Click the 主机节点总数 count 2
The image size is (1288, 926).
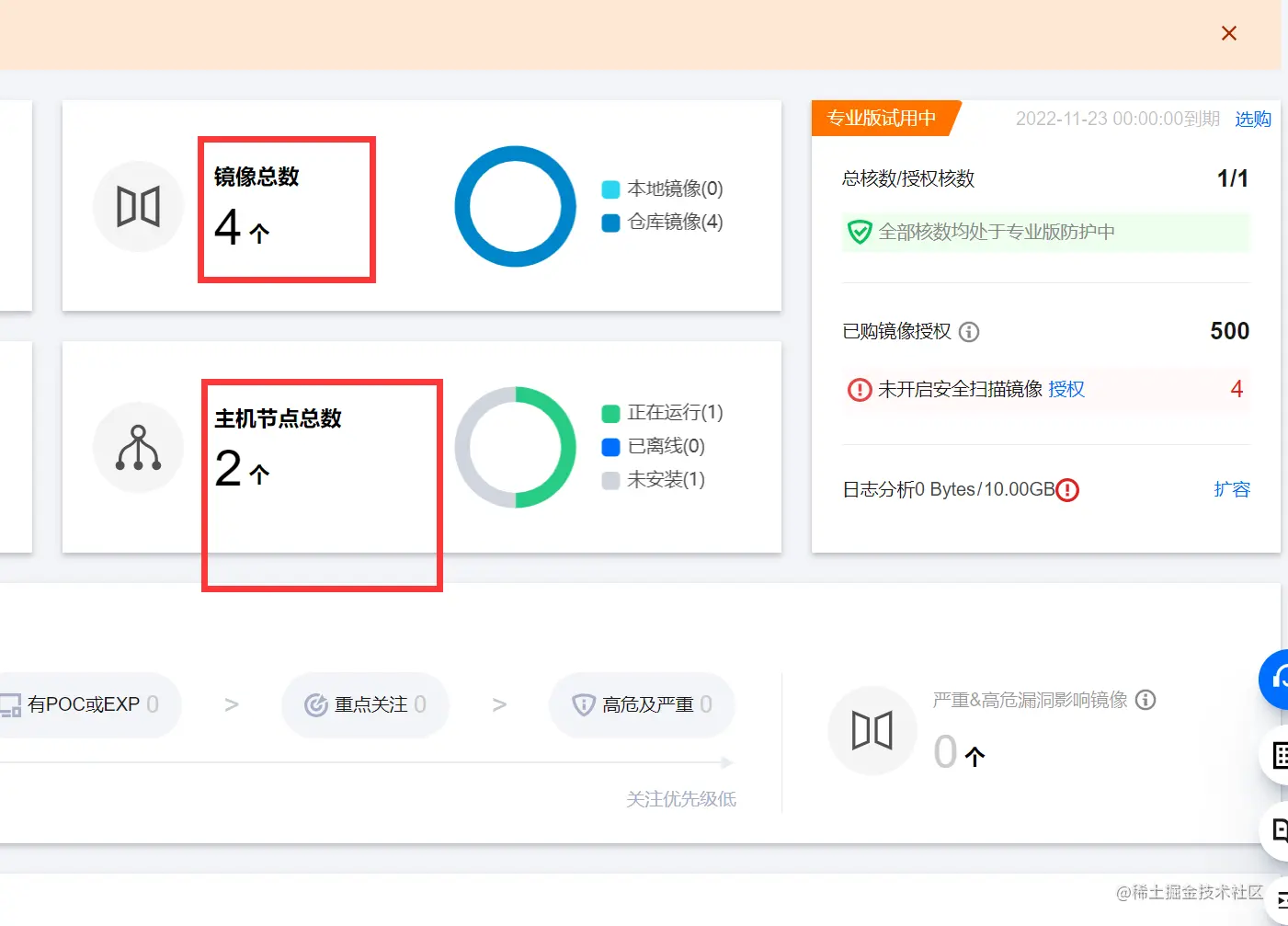point(228,468)
